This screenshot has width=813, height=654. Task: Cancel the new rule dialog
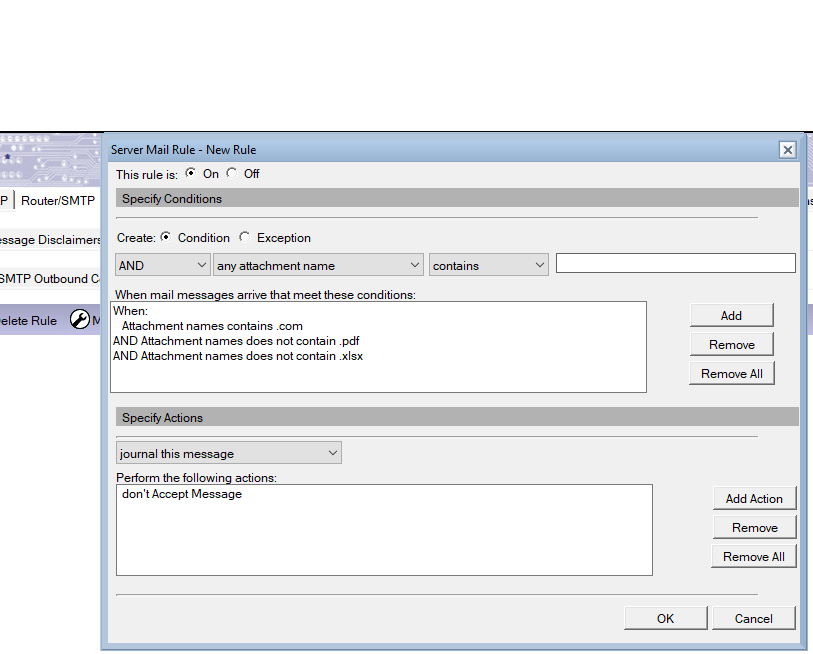(x=753, y=618)
